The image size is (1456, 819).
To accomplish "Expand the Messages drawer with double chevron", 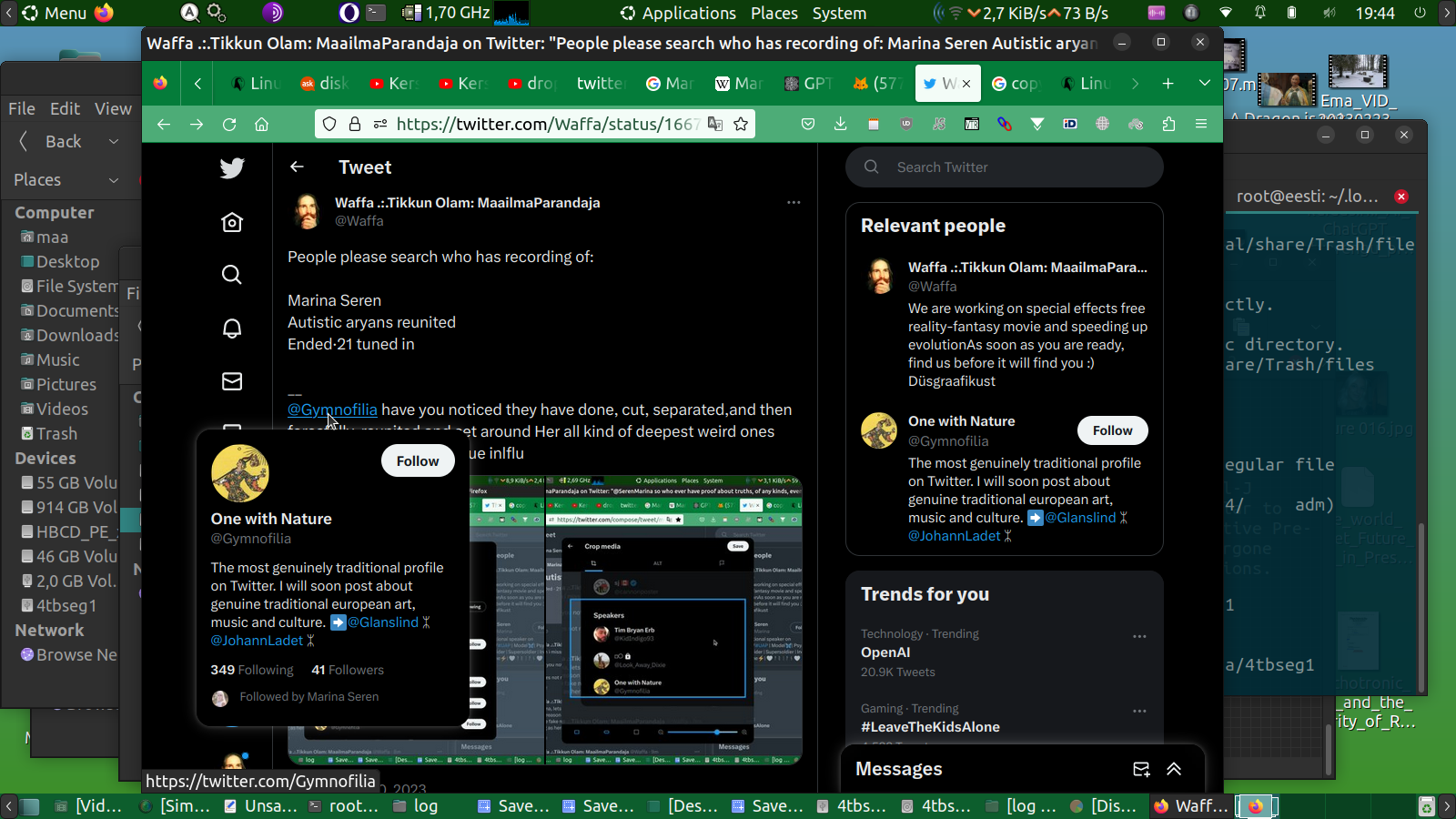I will tap(1174, 769).
